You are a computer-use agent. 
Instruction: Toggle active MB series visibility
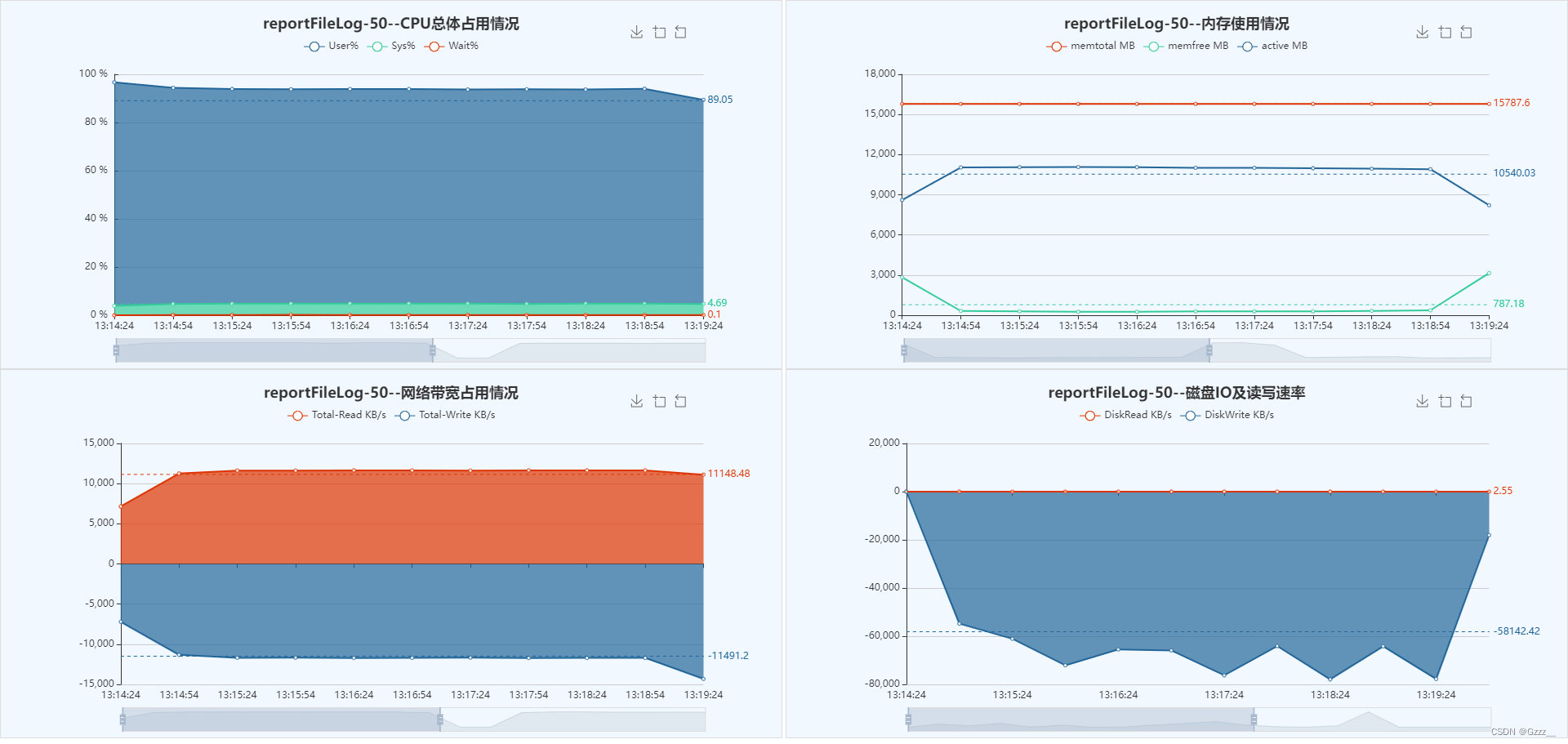coord(1272,46)
